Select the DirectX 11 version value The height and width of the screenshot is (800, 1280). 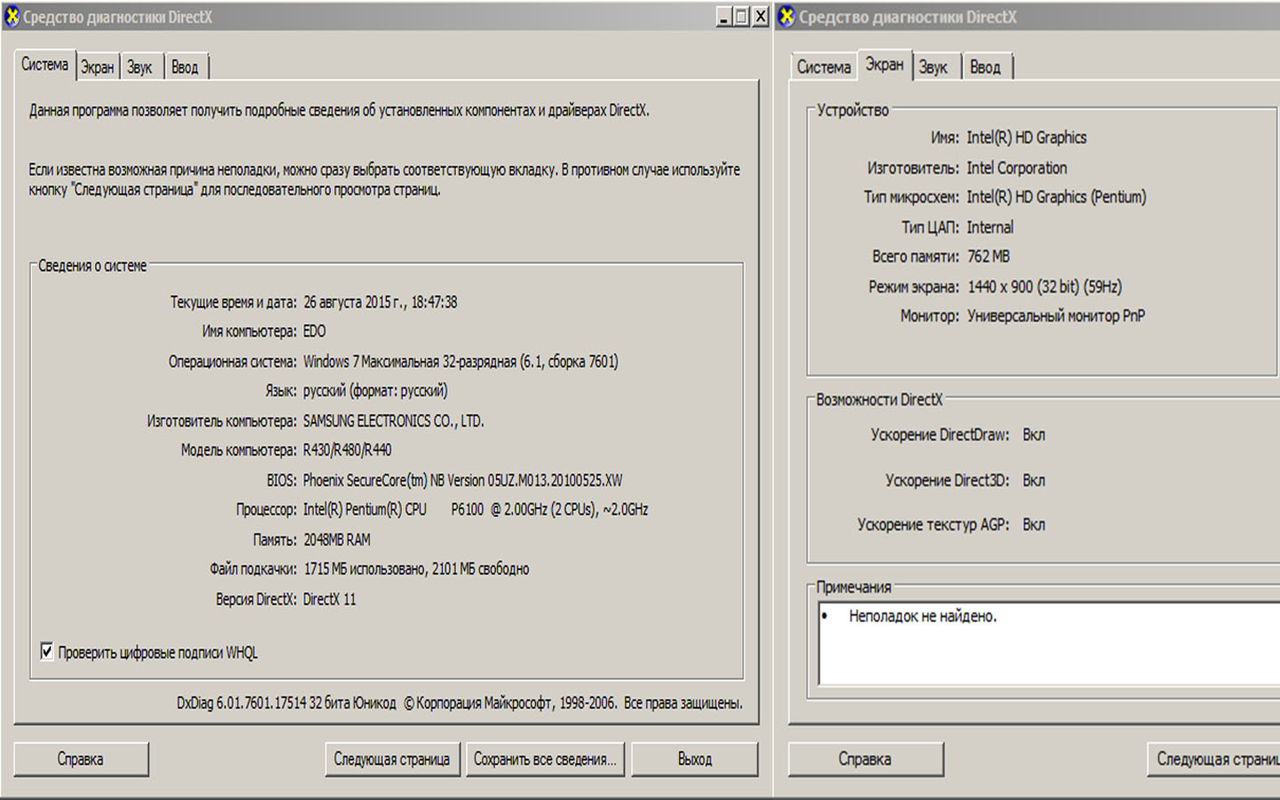pyautogui.click(x=329, y=600)
